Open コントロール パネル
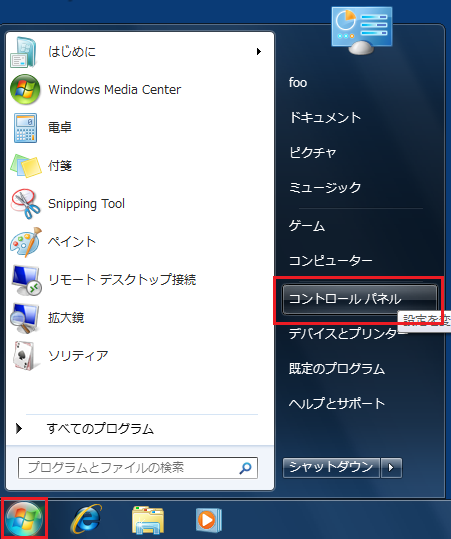 tap(359, 299)
